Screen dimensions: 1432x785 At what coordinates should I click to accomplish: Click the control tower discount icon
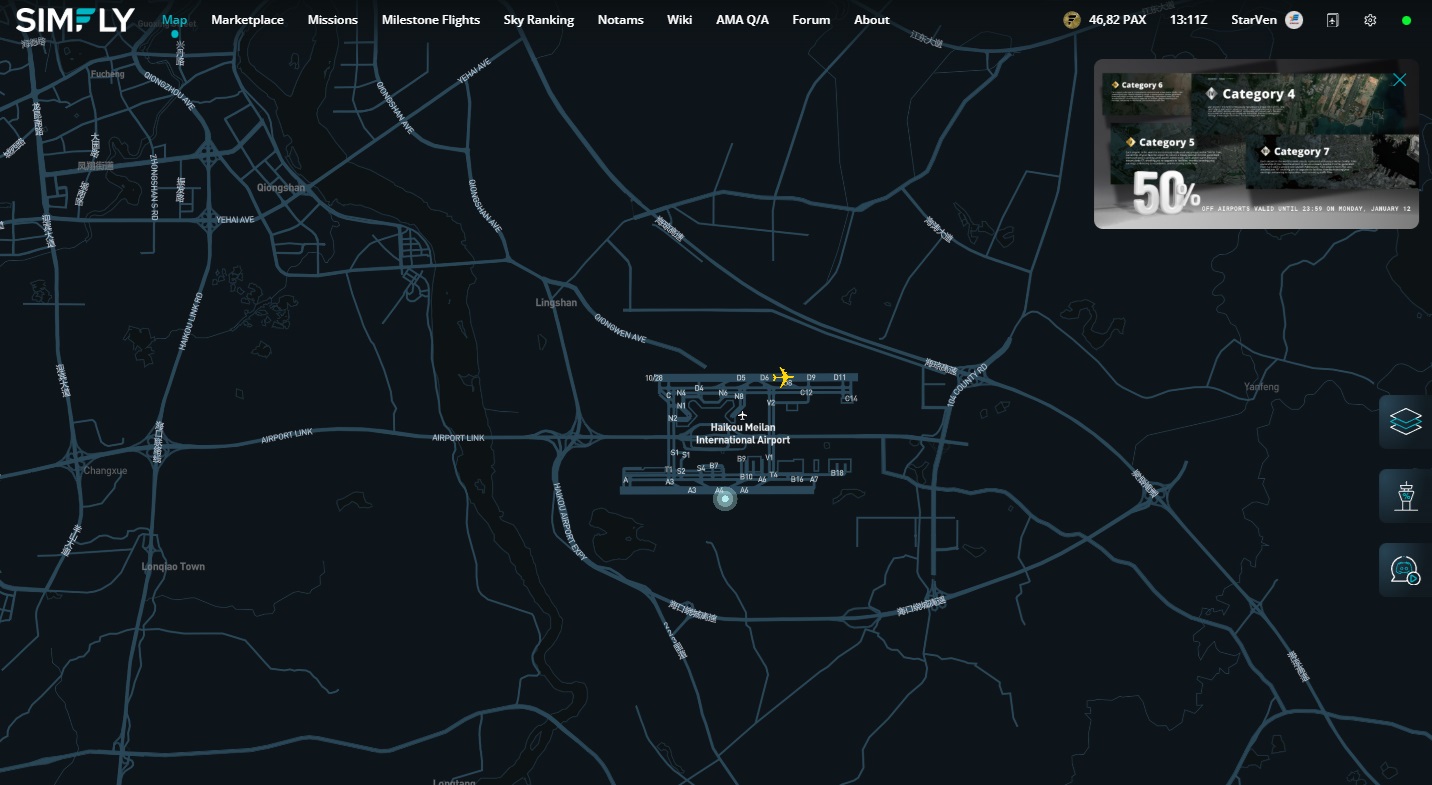pyautogui.click(x=1405, y=496)
